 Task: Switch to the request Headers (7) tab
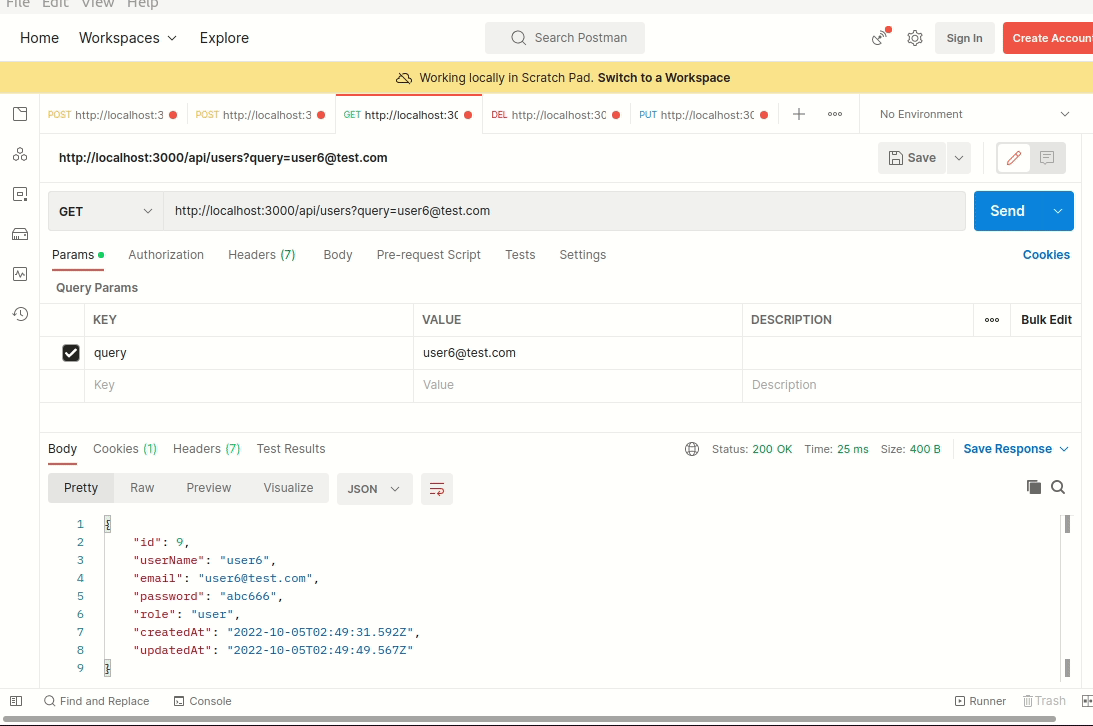pos(261,255)
